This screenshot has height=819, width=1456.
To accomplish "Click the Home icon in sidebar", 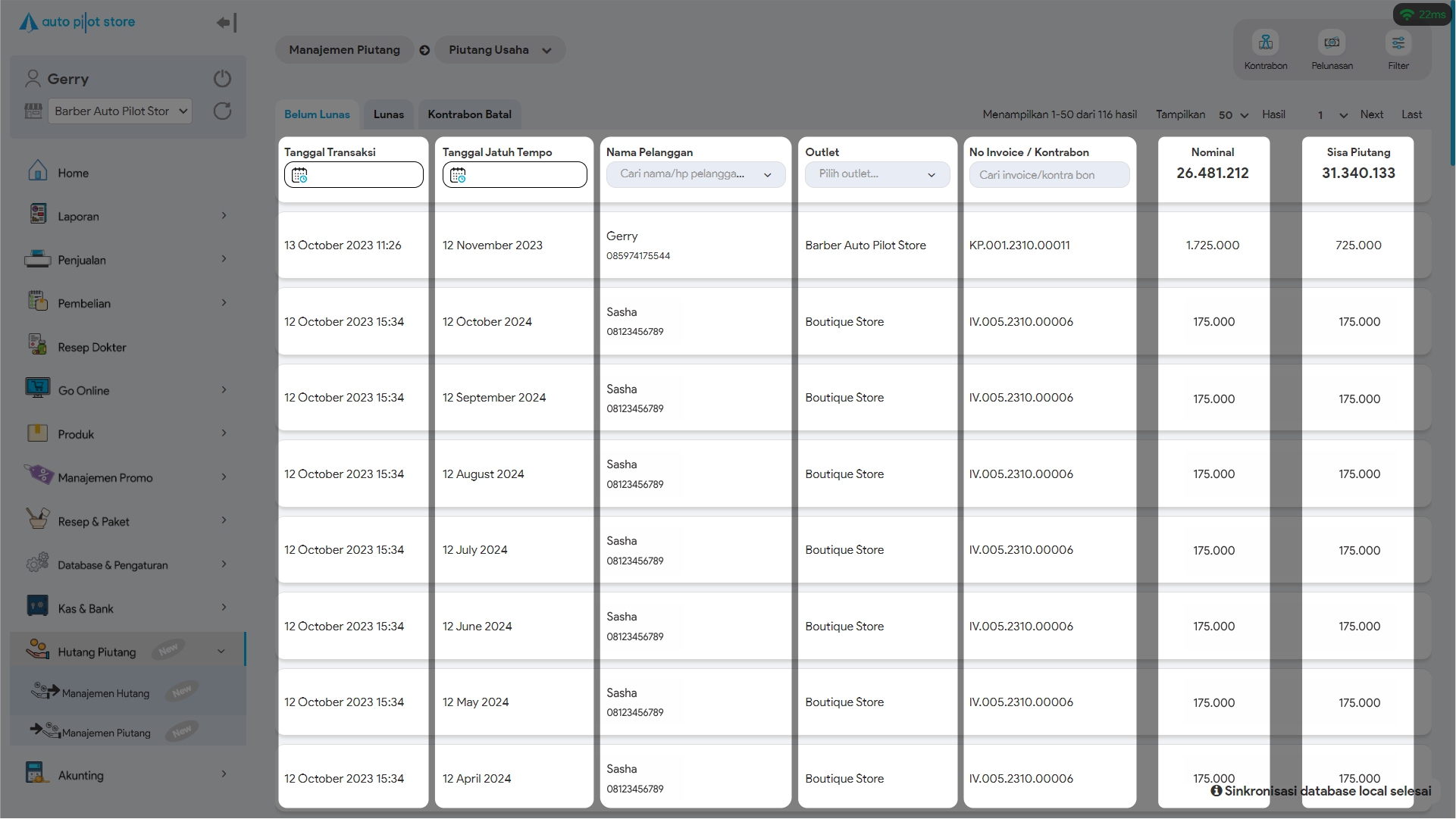I will [38, 171].
